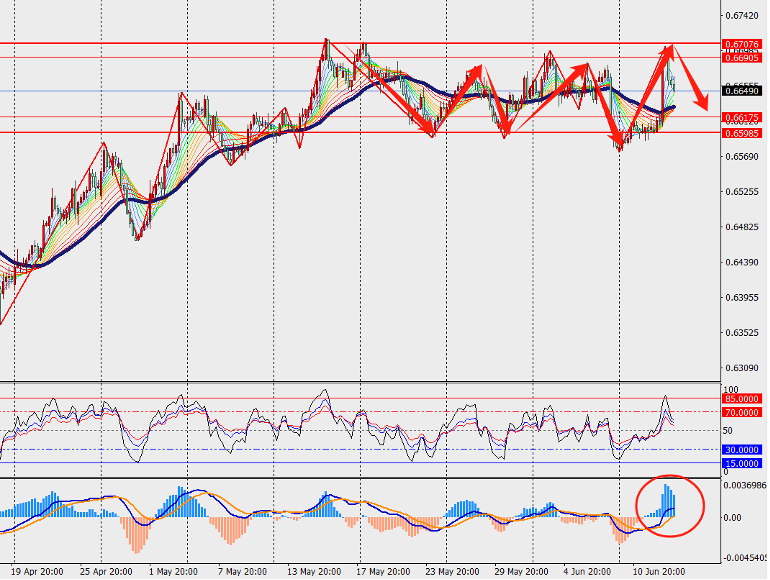Screen dimensions: 770x580
Task: Click the 17 May 20:00 date label
Action: point(384,573)
